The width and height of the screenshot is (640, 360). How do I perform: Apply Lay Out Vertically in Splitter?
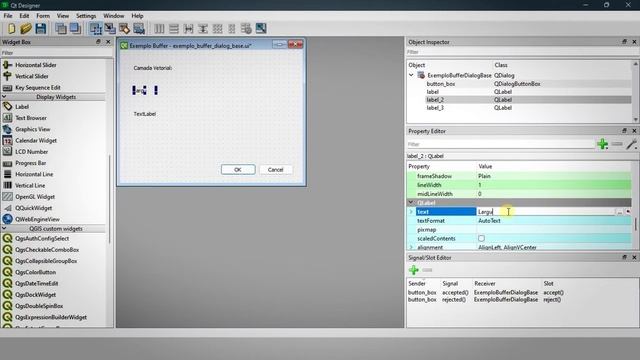[x=203, y=29]
